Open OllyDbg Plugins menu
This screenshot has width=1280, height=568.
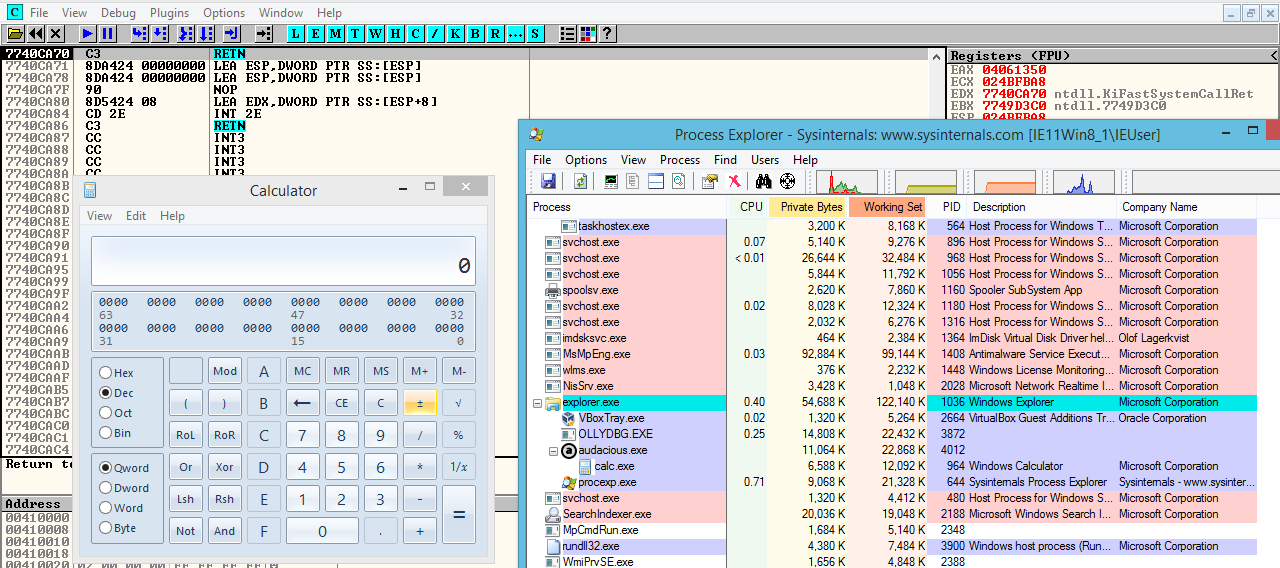tap(169, 13)
